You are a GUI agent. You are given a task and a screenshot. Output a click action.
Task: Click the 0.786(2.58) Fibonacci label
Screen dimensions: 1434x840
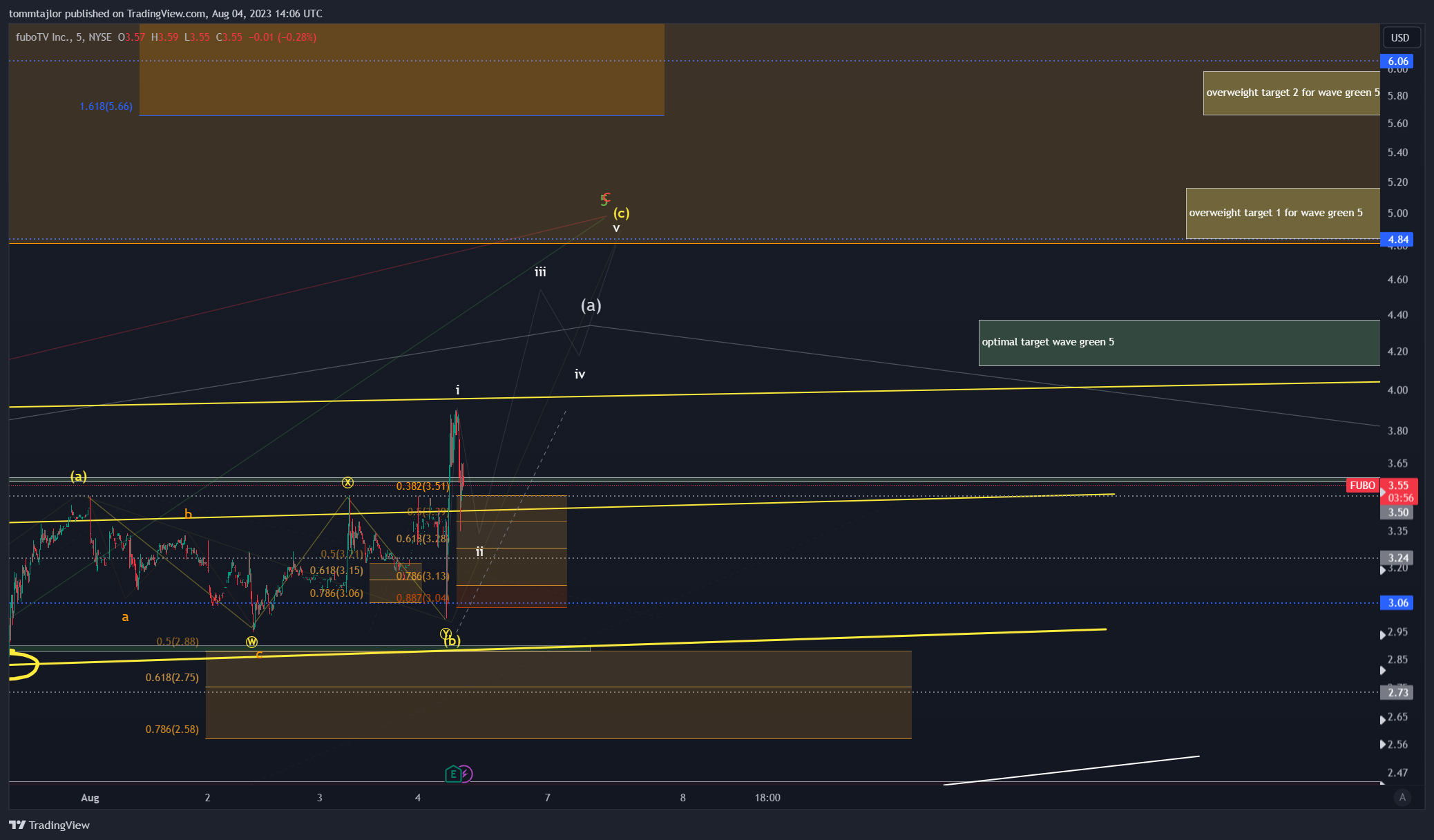point(172,729)
